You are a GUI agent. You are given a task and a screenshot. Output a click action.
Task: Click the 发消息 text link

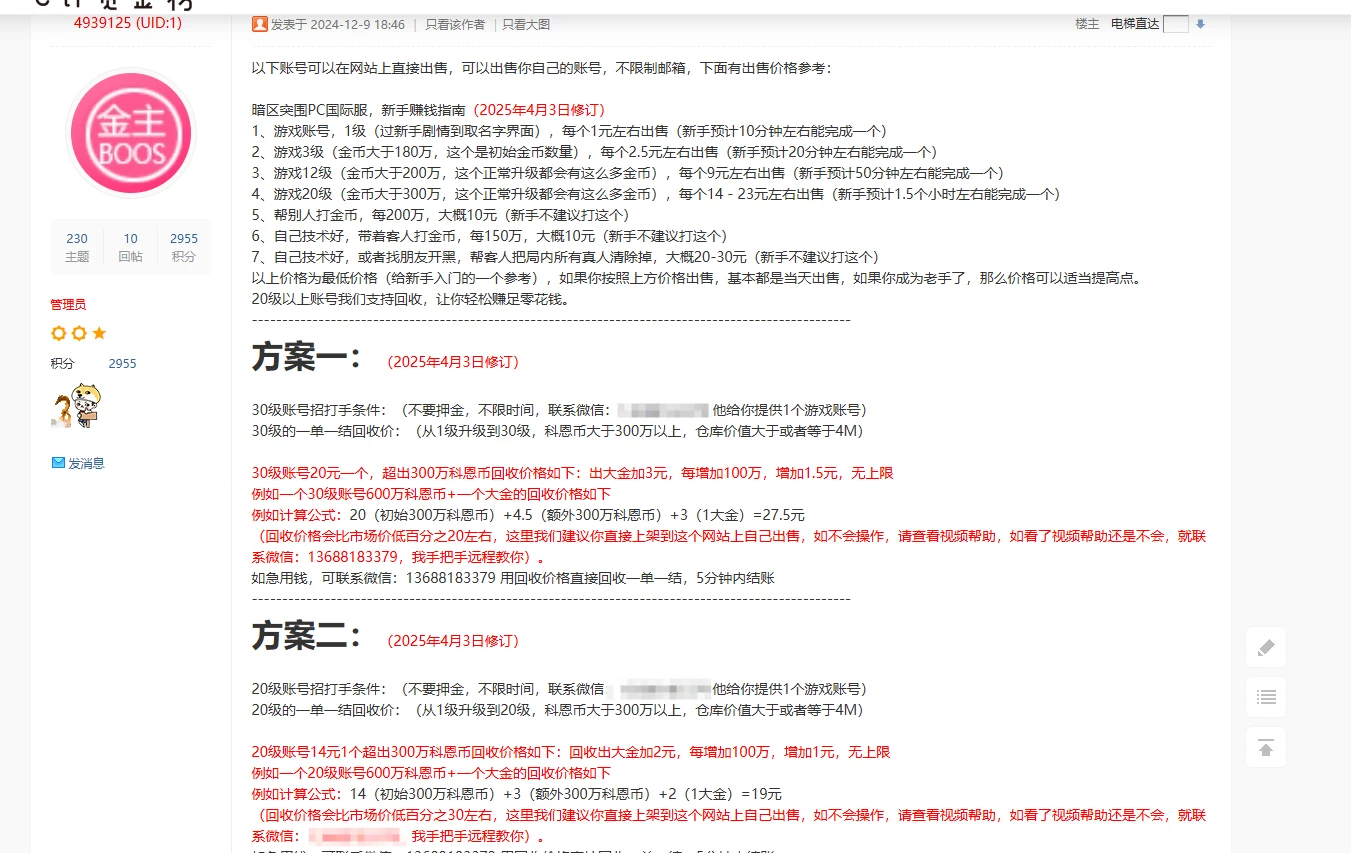pos(86,463)
